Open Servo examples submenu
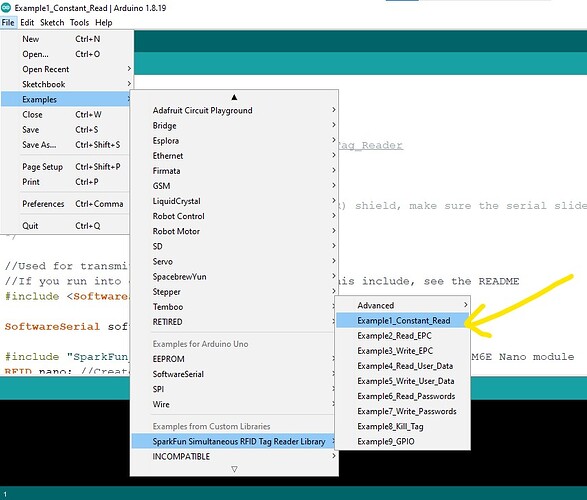The height and width of the screenshot is (500, 587). pyautogui.click(x=234, y=261)
